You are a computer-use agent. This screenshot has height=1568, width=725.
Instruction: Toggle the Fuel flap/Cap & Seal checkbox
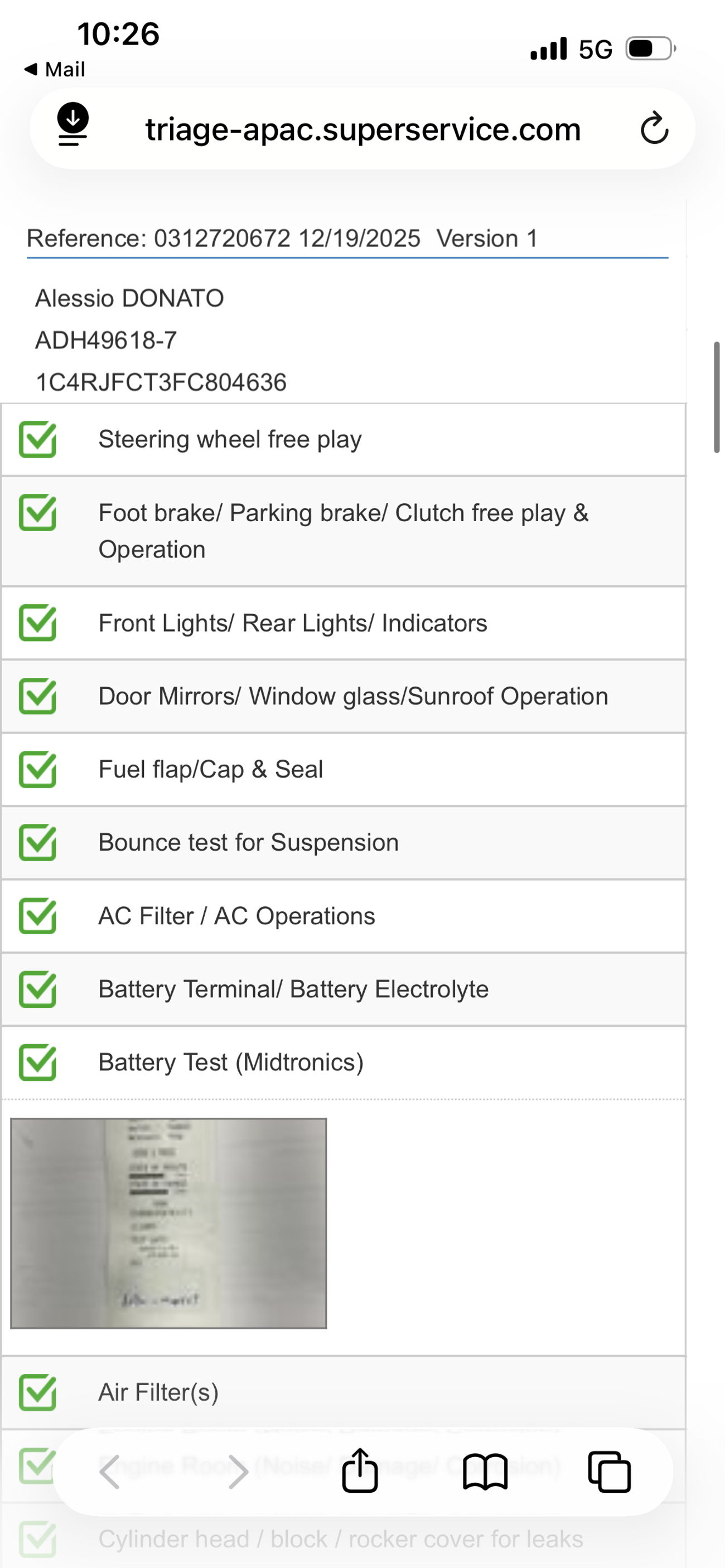pos(38,769)
